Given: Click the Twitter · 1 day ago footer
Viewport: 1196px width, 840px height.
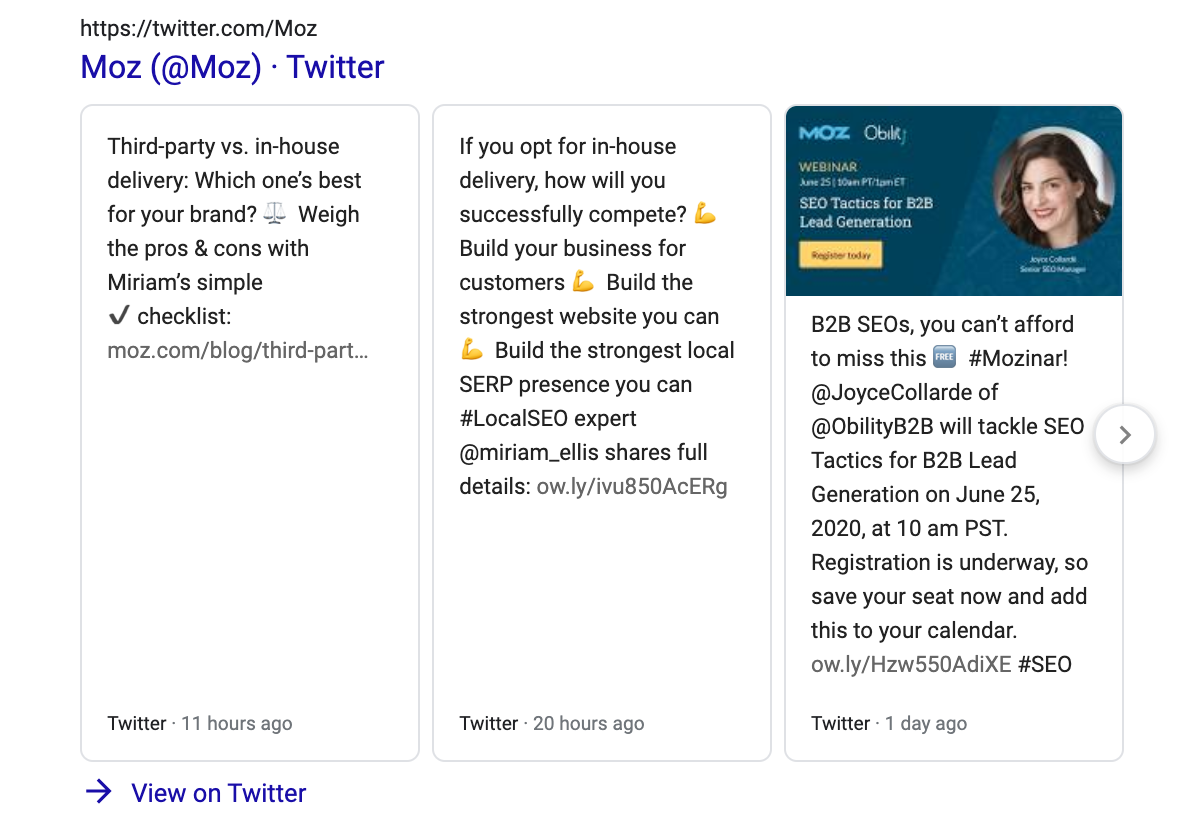Looking at the screenshot, I should [889, 723].
